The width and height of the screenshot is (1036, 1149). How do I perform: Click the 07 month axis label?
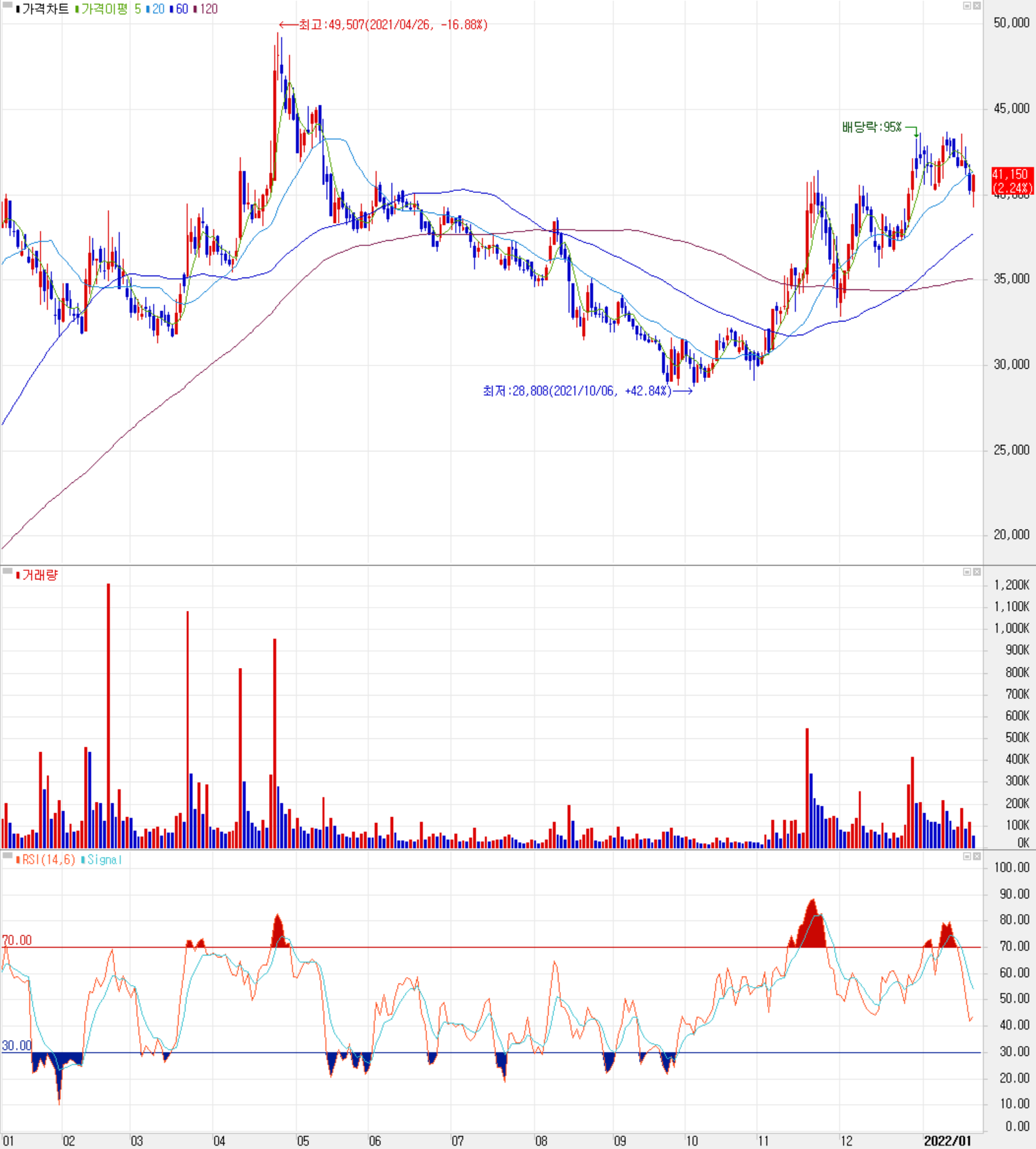click(x=458, y=1141)
